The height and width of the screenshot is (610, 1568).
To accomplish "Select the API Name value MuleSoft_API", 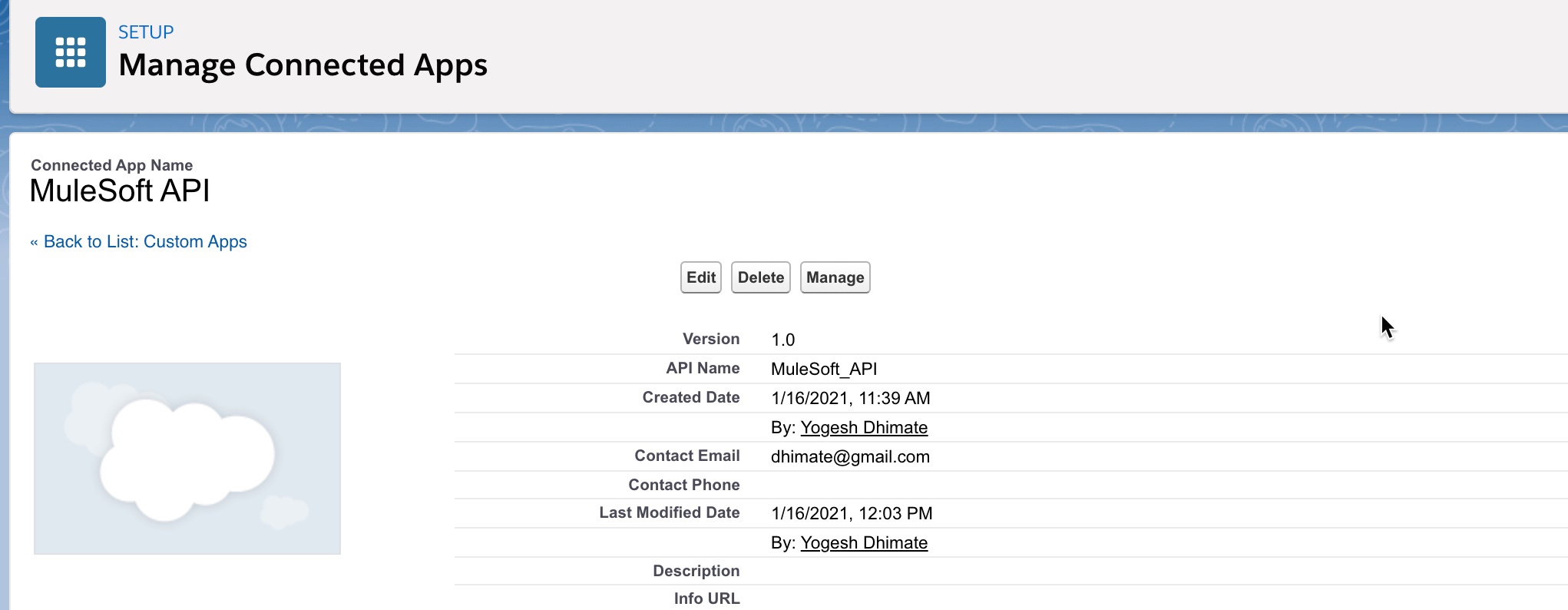I will click(x=824, y=369).
